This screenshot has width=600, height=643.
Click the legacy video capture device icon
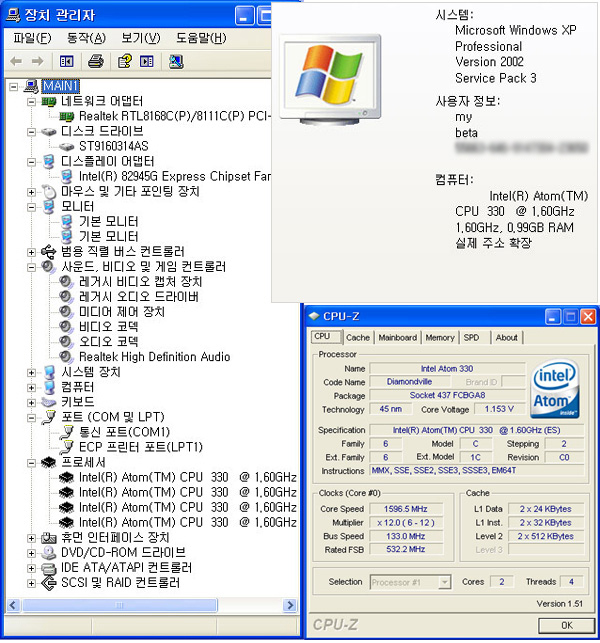coord(66,282)
